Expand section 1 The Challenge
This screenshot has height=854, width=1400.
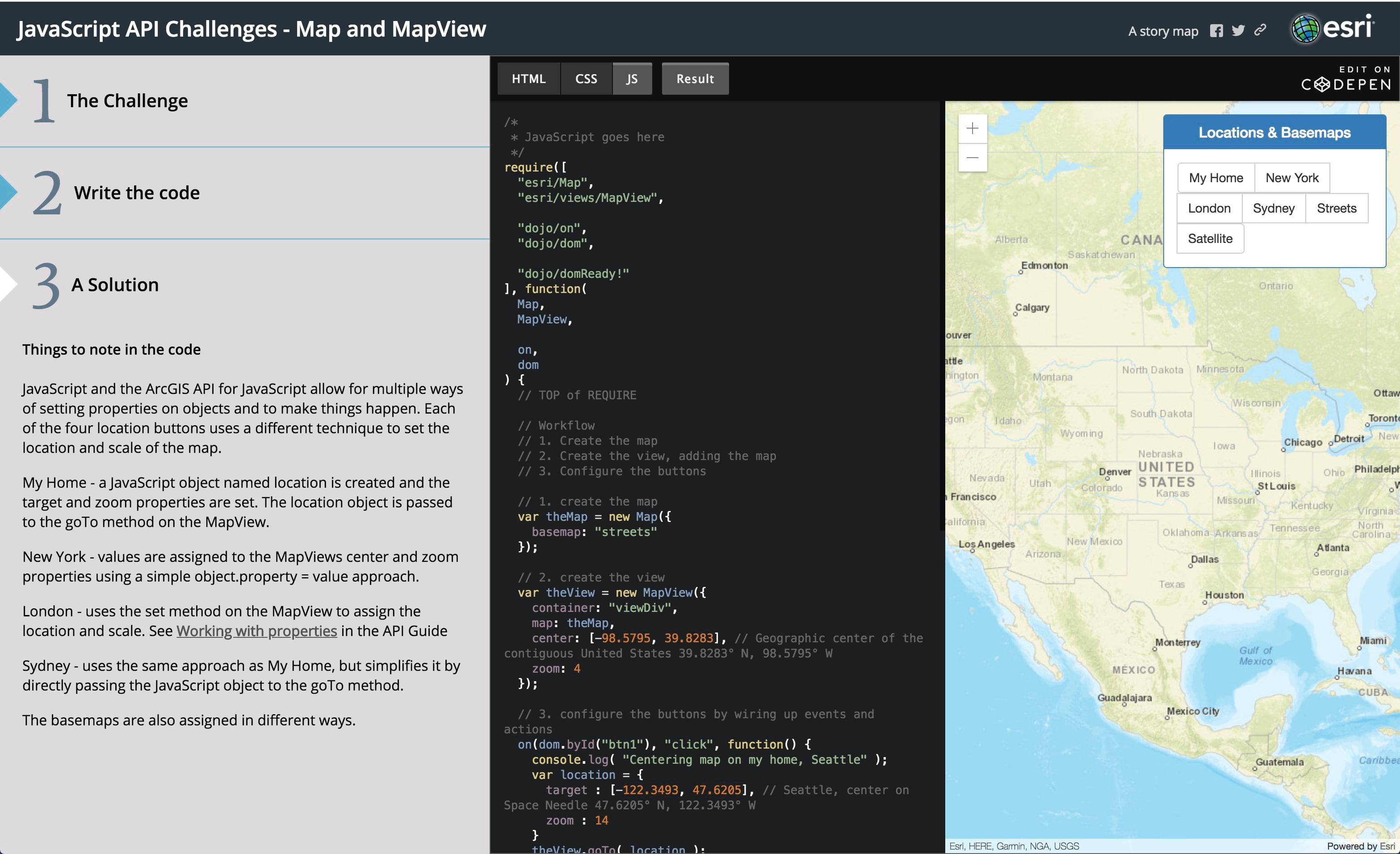coord(127,100)
